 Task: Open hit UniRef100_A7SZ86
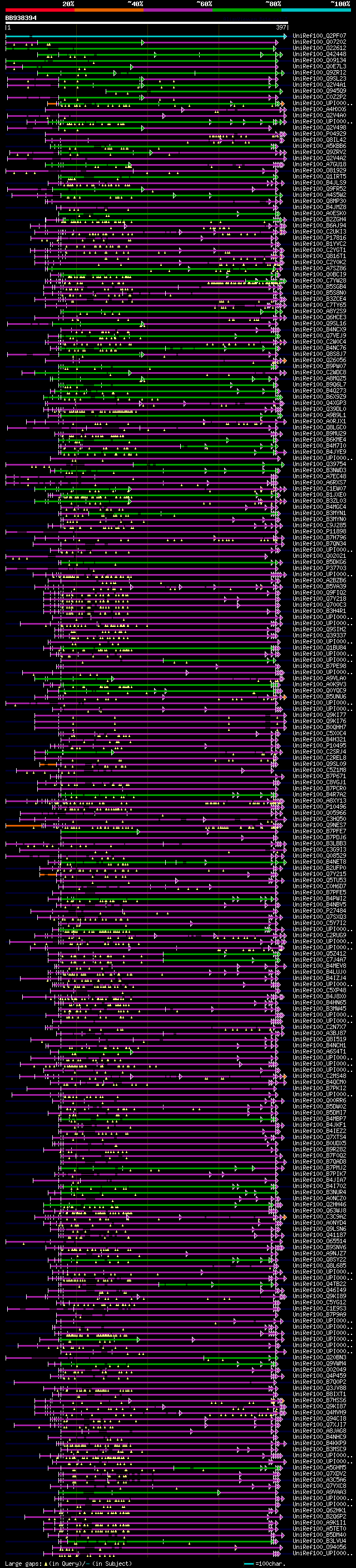coord(319,269)
